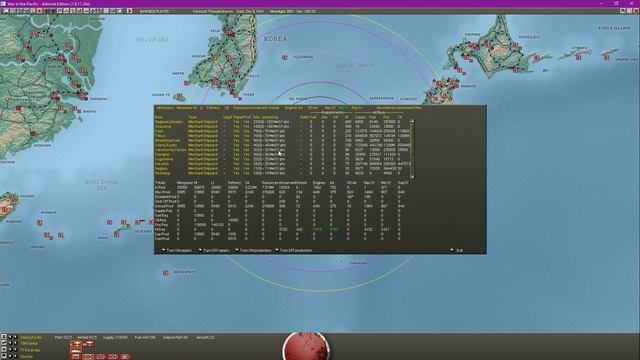
Task: Select the green Mer SY filter
Action: (343, 108)
